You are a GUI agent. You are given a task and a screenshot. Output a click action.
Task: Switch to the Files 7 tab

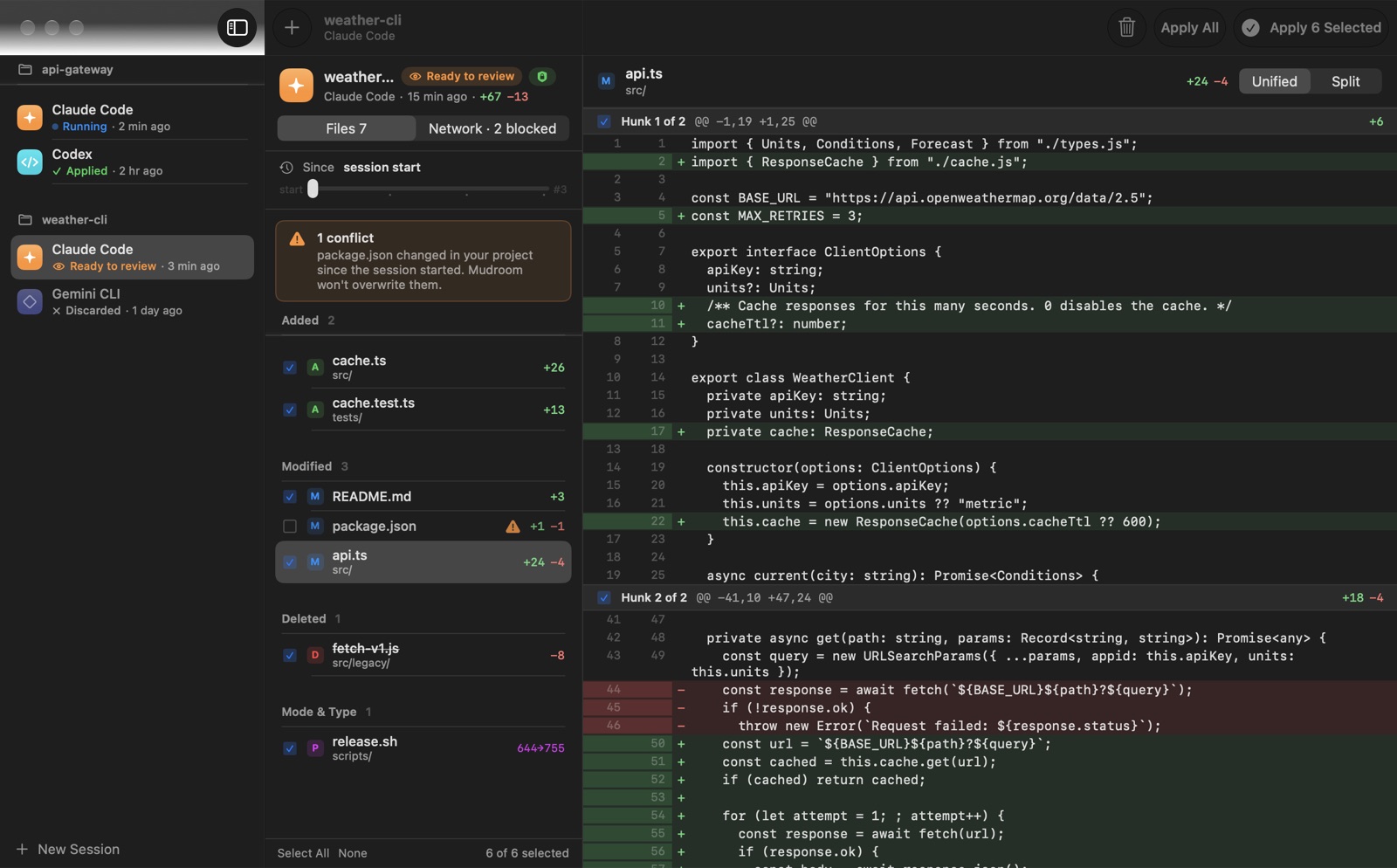coord(347,128)
